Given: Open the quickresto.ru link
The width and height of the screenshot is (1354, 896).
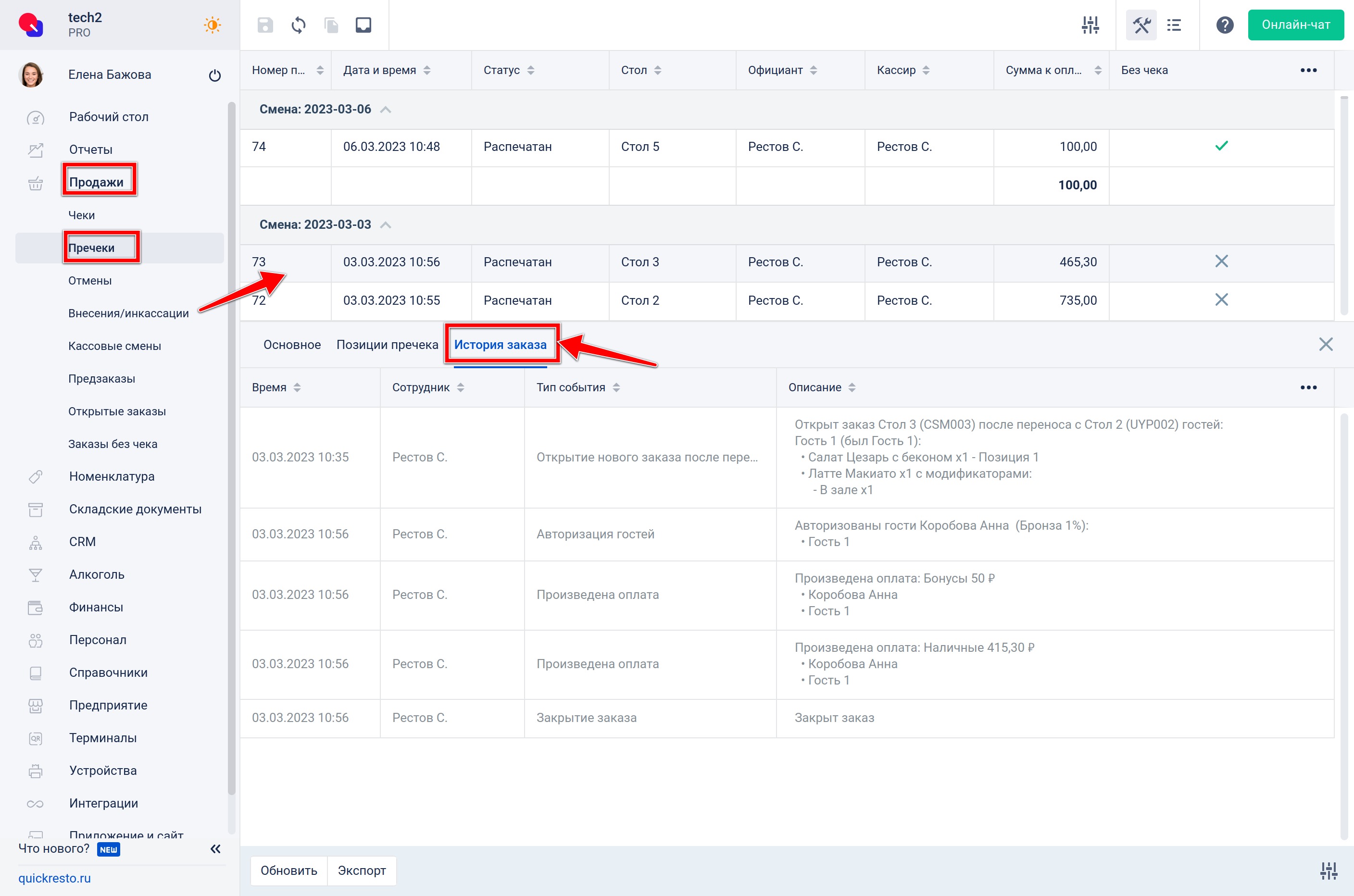Looking at the screenshot, I should click(x=54, y=878).
